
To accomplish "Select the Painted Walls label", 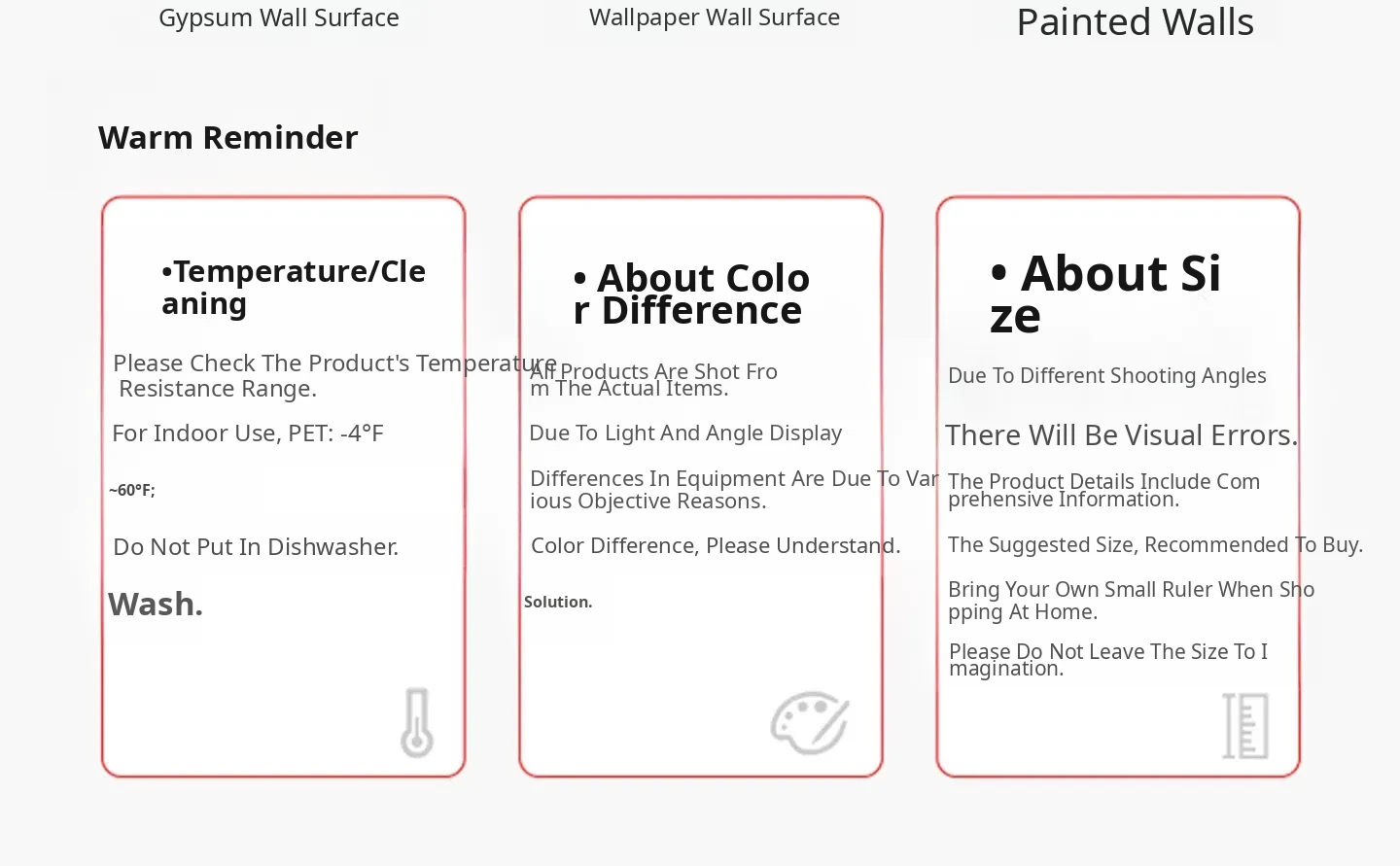I will pyautogui.click(x=1135, y=22).
